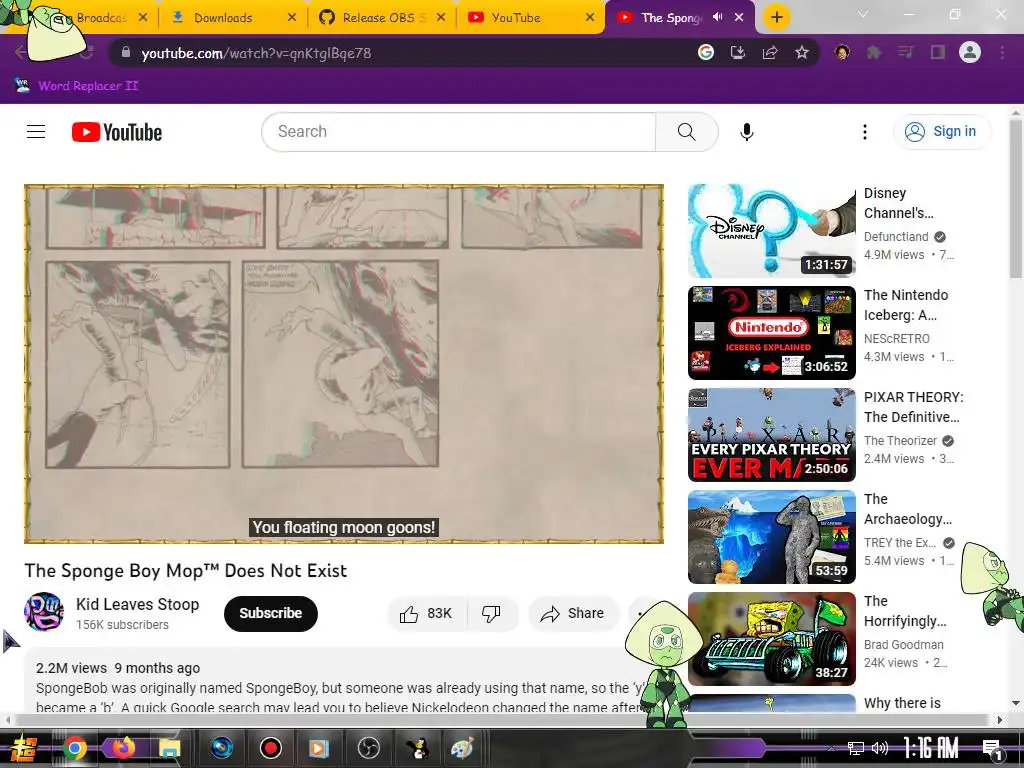
Task: Open NEScRETRO channel link
Action: tap(897, 338)
